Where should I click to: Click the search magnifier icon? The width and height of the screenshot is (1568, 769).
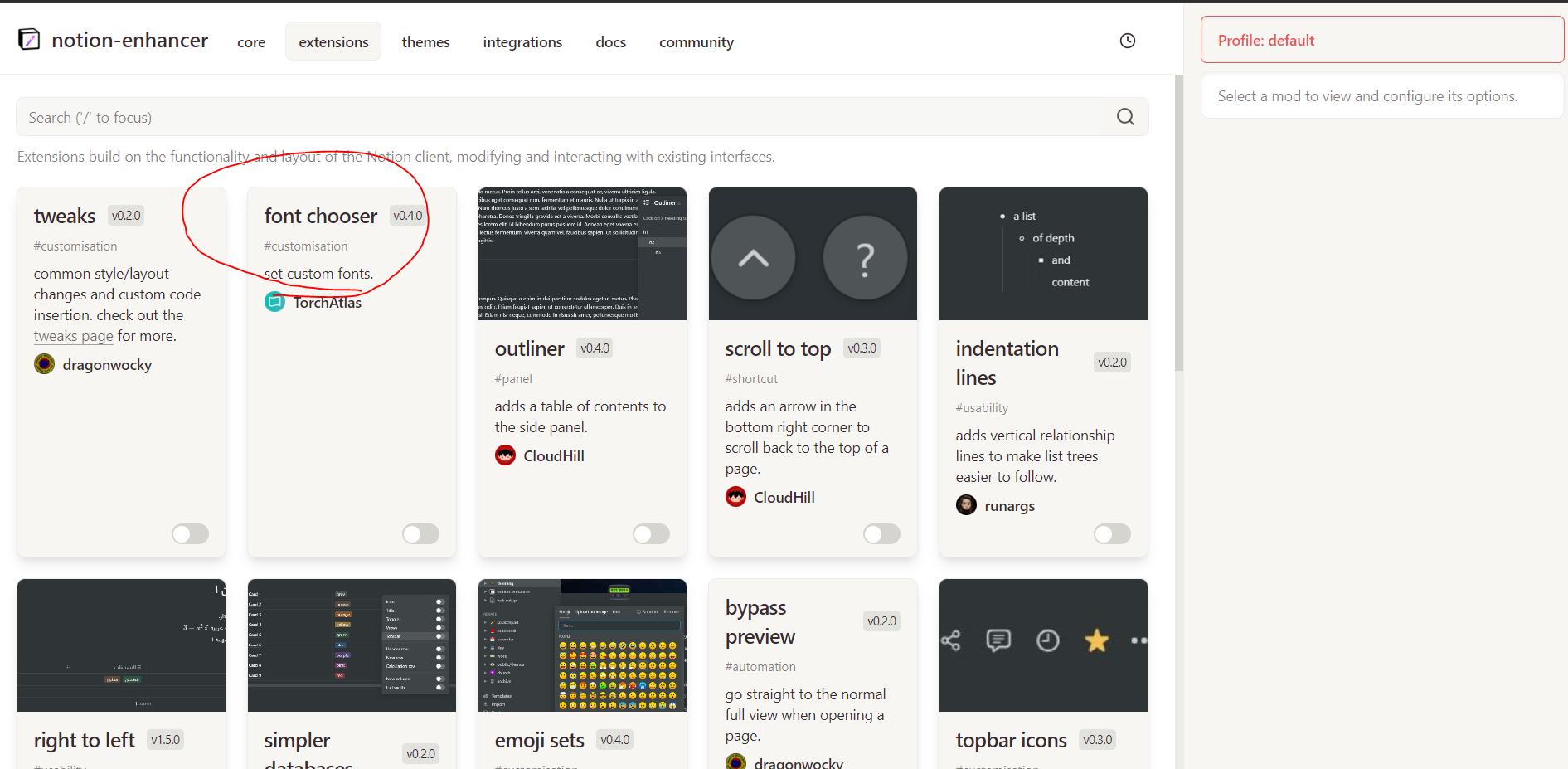(1125, 117)
